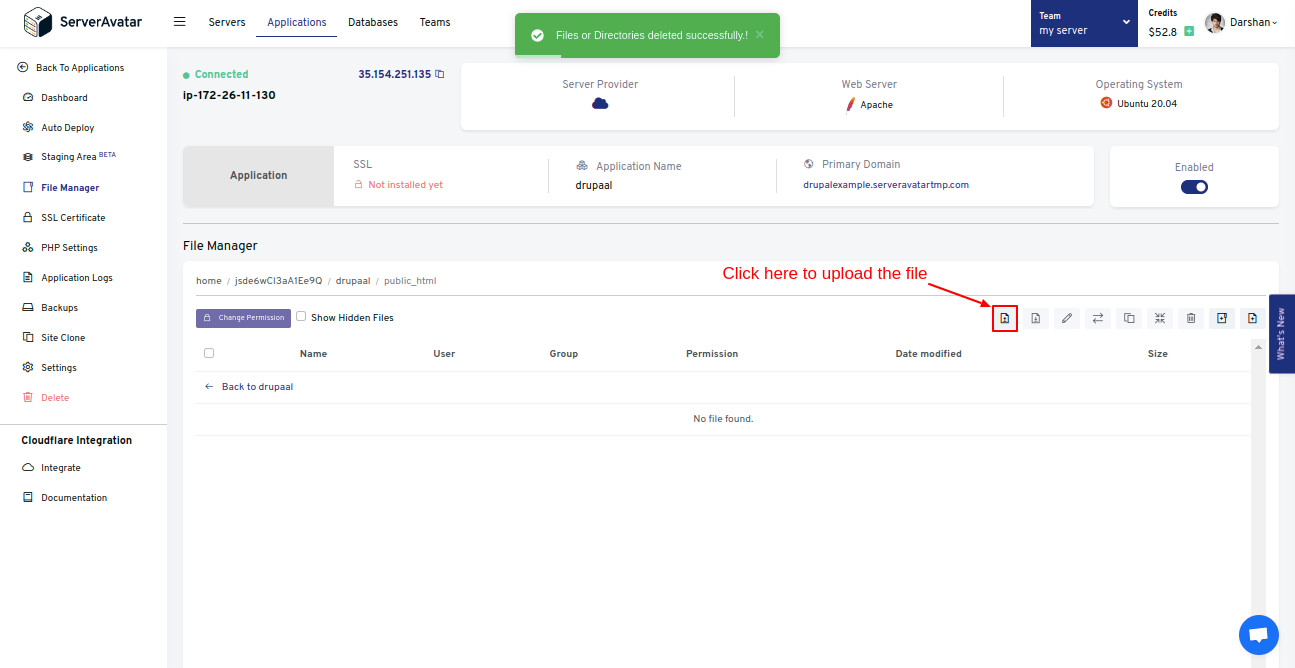Click the Darshan profile avatar
1295x668 pixels.
pos(1215,22)
